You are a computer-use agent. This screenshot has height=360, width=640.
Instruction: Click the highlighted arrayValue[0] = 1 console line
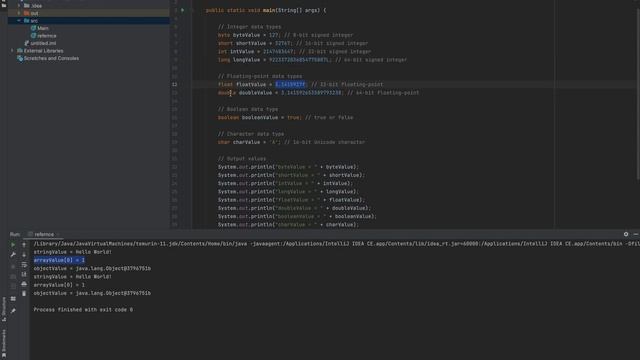point(59,260)
